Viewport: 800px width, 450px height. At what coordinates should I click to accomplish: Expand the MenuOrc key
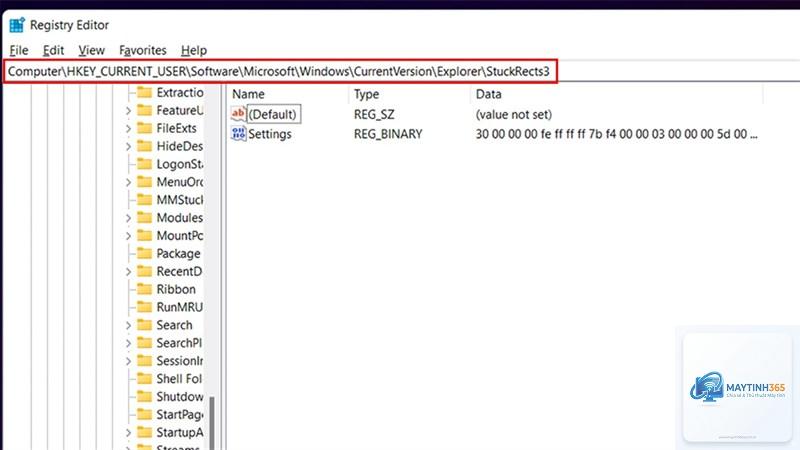(128, 182)
